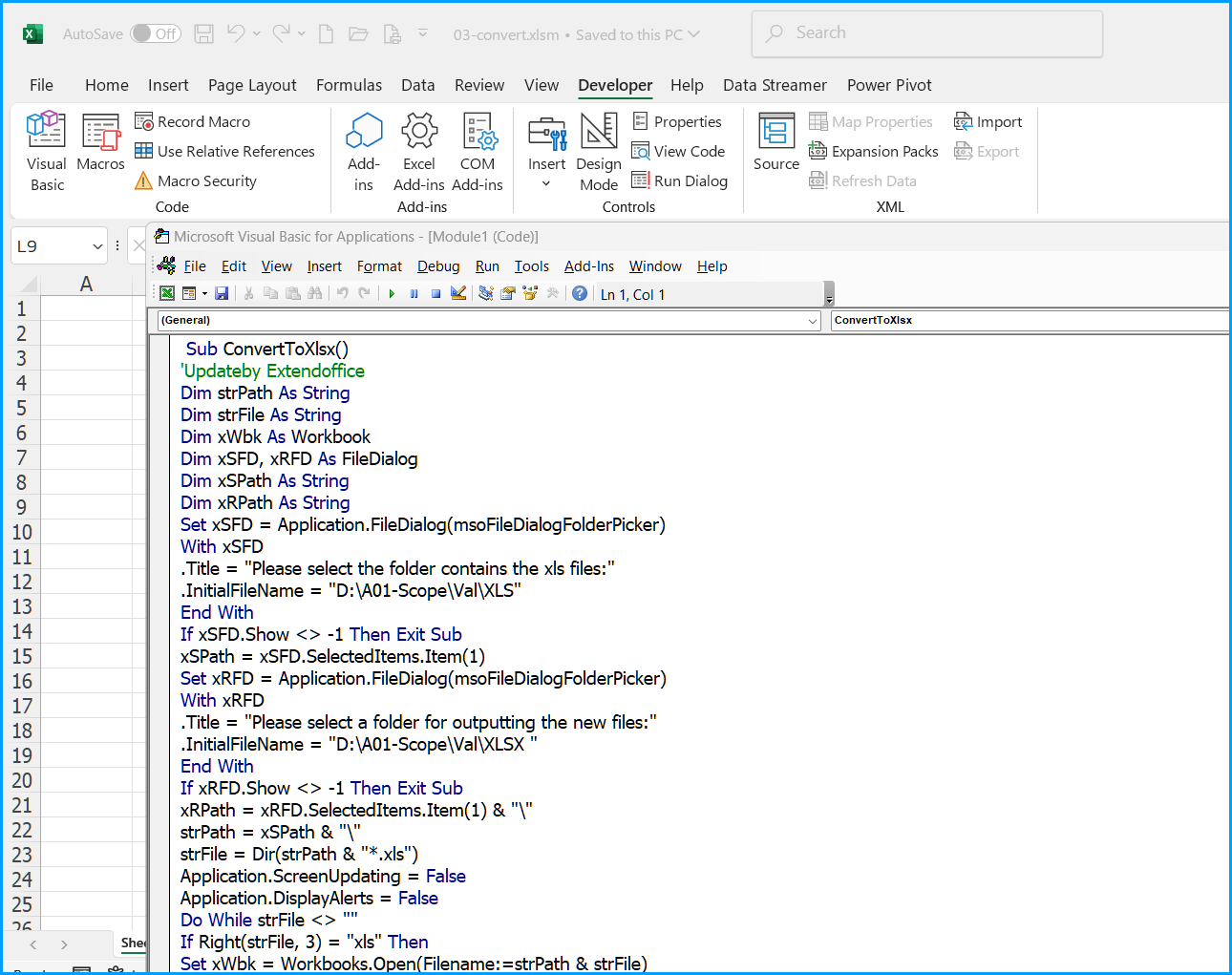Open the Debug menu in VBA editor
This screenshot has height=975, width=1232.
coord(438,265)
